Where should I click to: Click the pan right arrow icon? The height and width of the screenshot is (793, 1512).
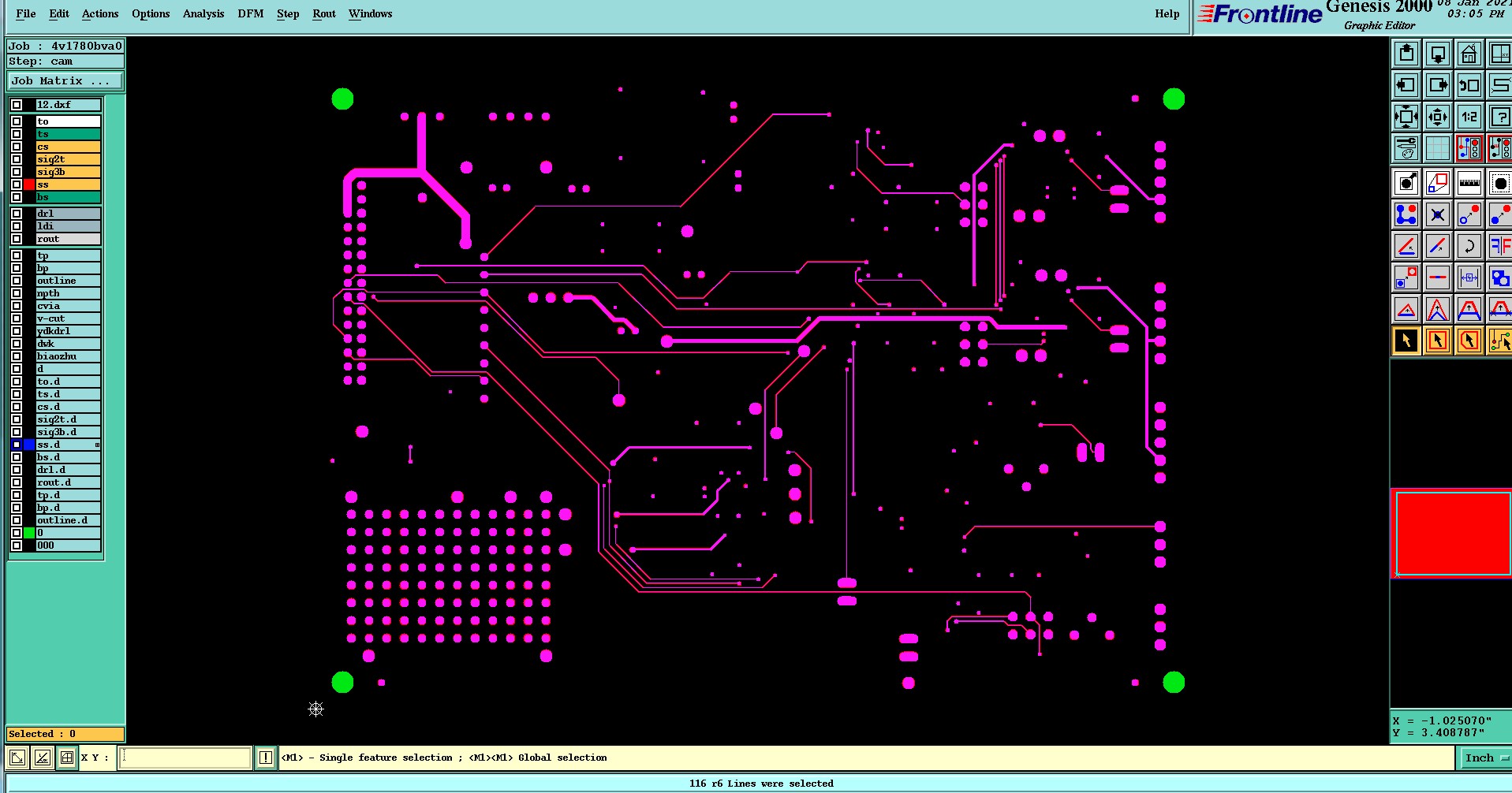pyautogui.click(x=1438, y=85)
